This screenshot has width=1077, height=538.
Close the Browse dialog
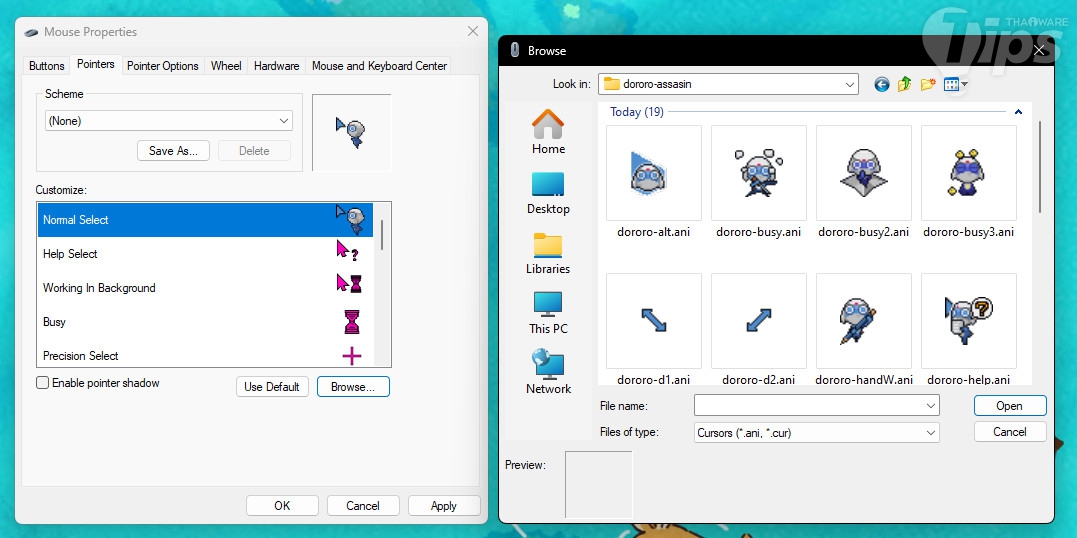pyautogui.click(x=1039, y=50)
